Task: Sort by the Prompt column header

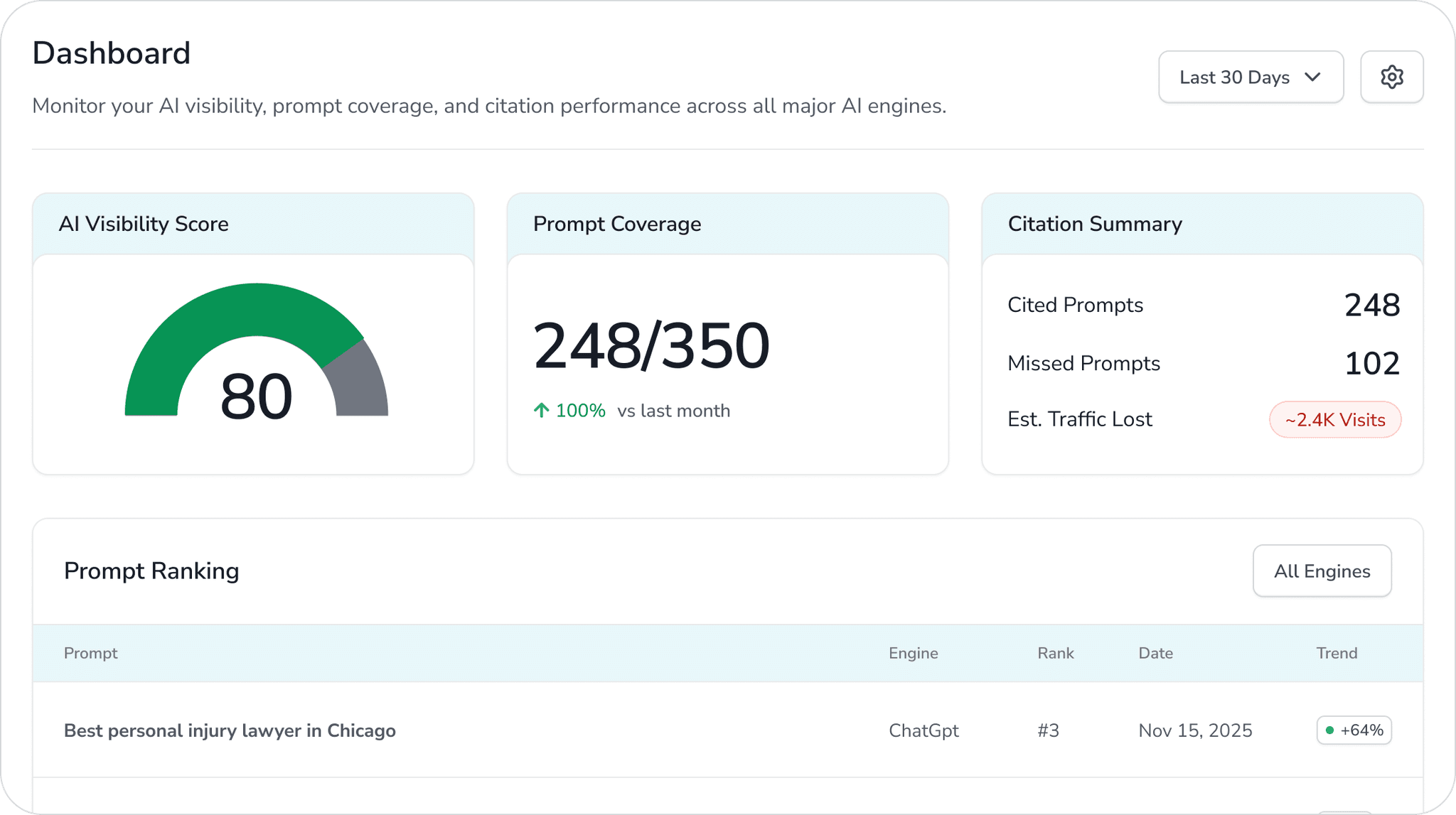Action: (90, 653)
